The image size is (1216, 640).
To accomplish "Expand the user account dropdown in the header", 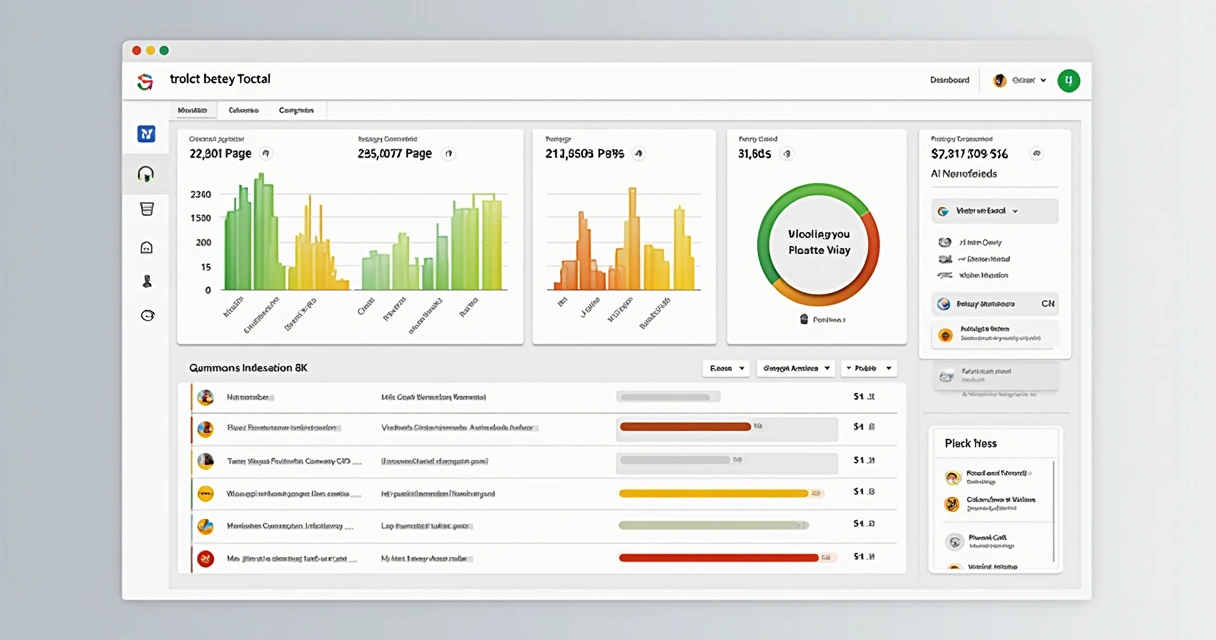I will click(1020, 80).
